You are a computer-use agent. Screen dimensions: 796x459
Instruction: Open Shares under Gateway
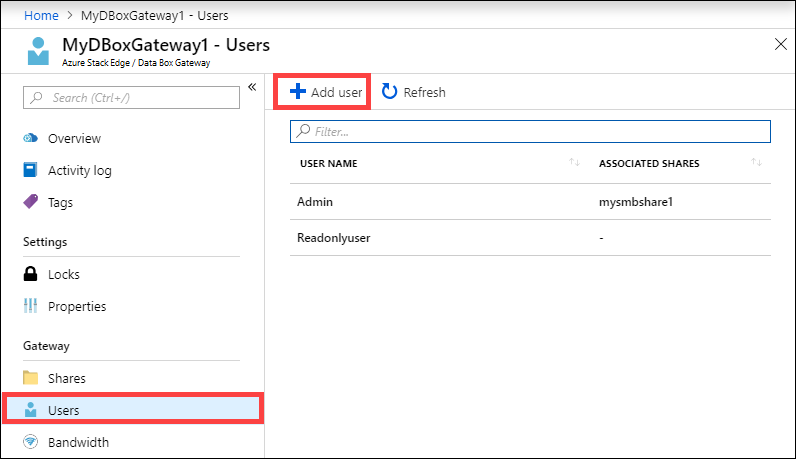point(67,379)
